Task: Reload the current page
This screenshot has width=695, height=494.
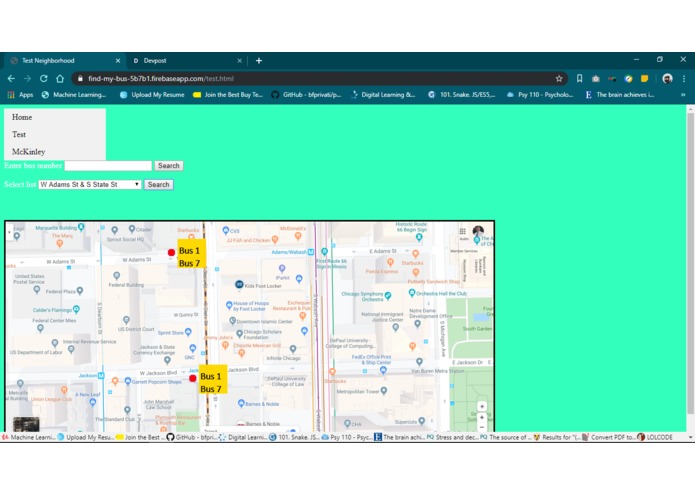Action: tap(43, 78)
